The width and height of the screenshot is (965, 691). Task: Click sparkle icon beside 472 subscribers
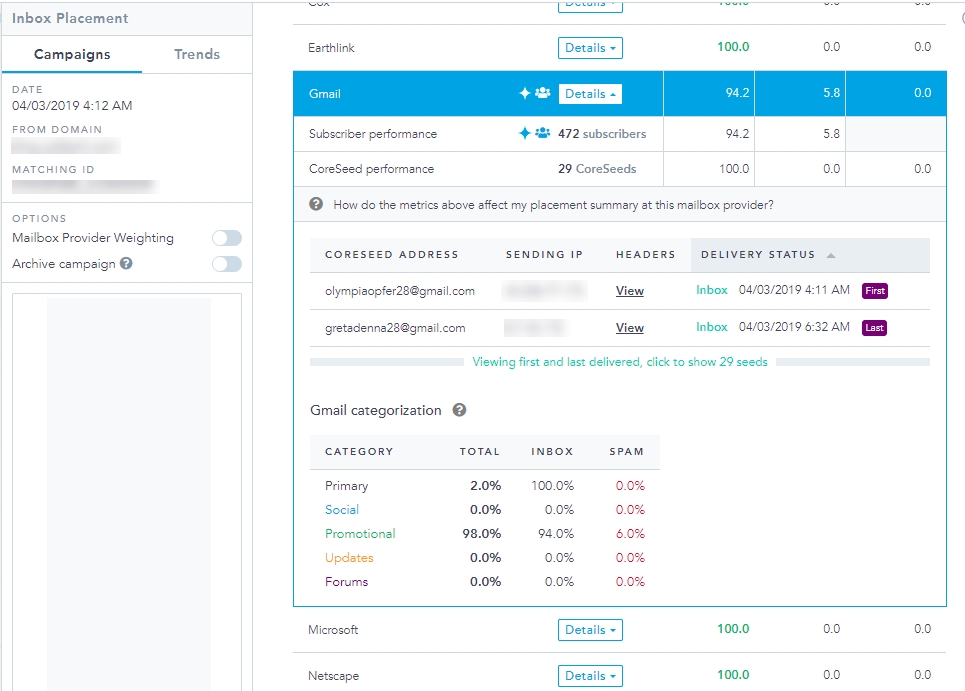[525, 133]
